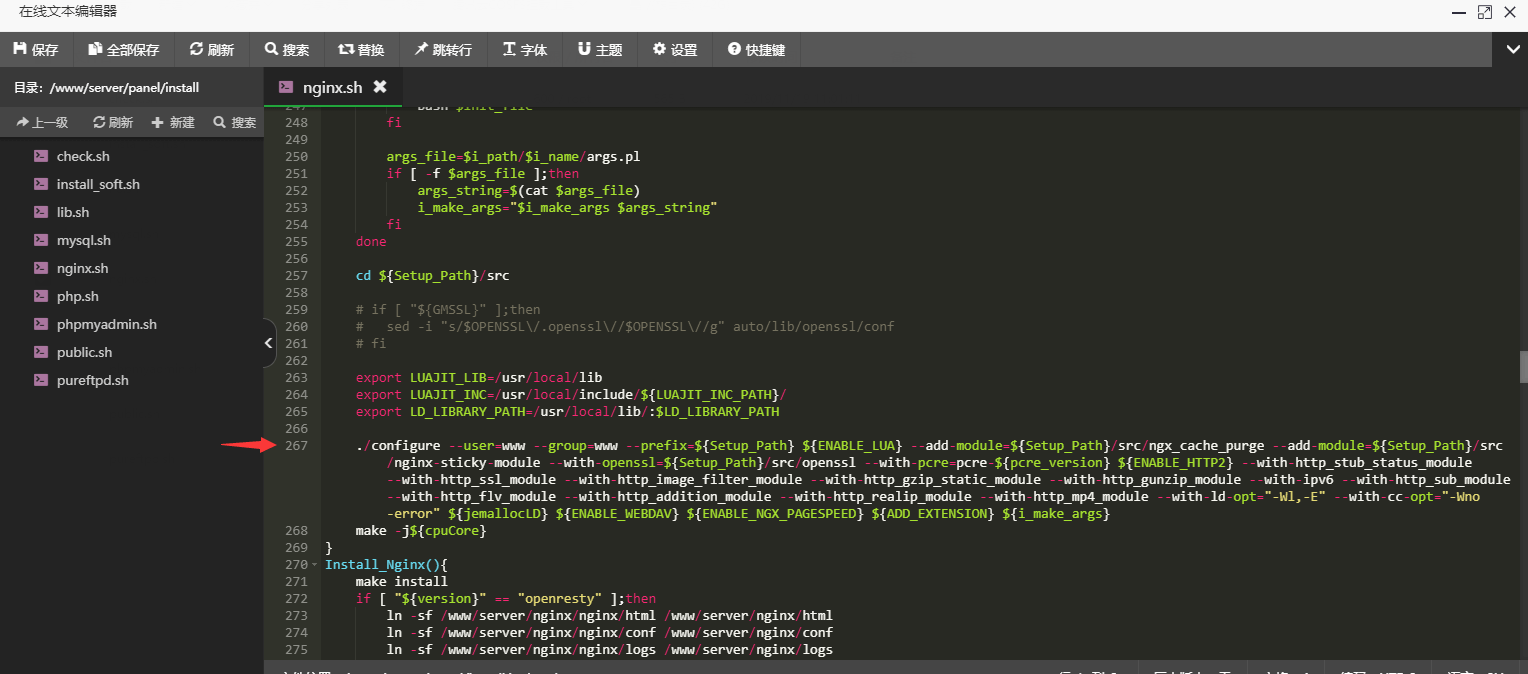Close the nginx.sh tab
The image size is (1528, 674).
[x=380, y=87]
